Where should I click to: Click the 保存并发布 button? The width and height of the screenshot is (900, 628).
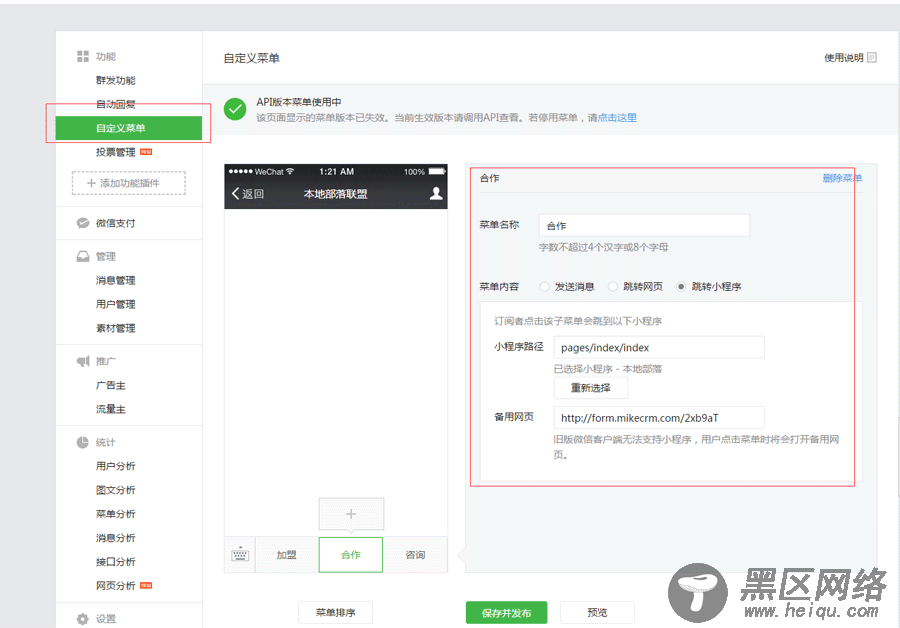pyautogui.click(x=506, y=613)
